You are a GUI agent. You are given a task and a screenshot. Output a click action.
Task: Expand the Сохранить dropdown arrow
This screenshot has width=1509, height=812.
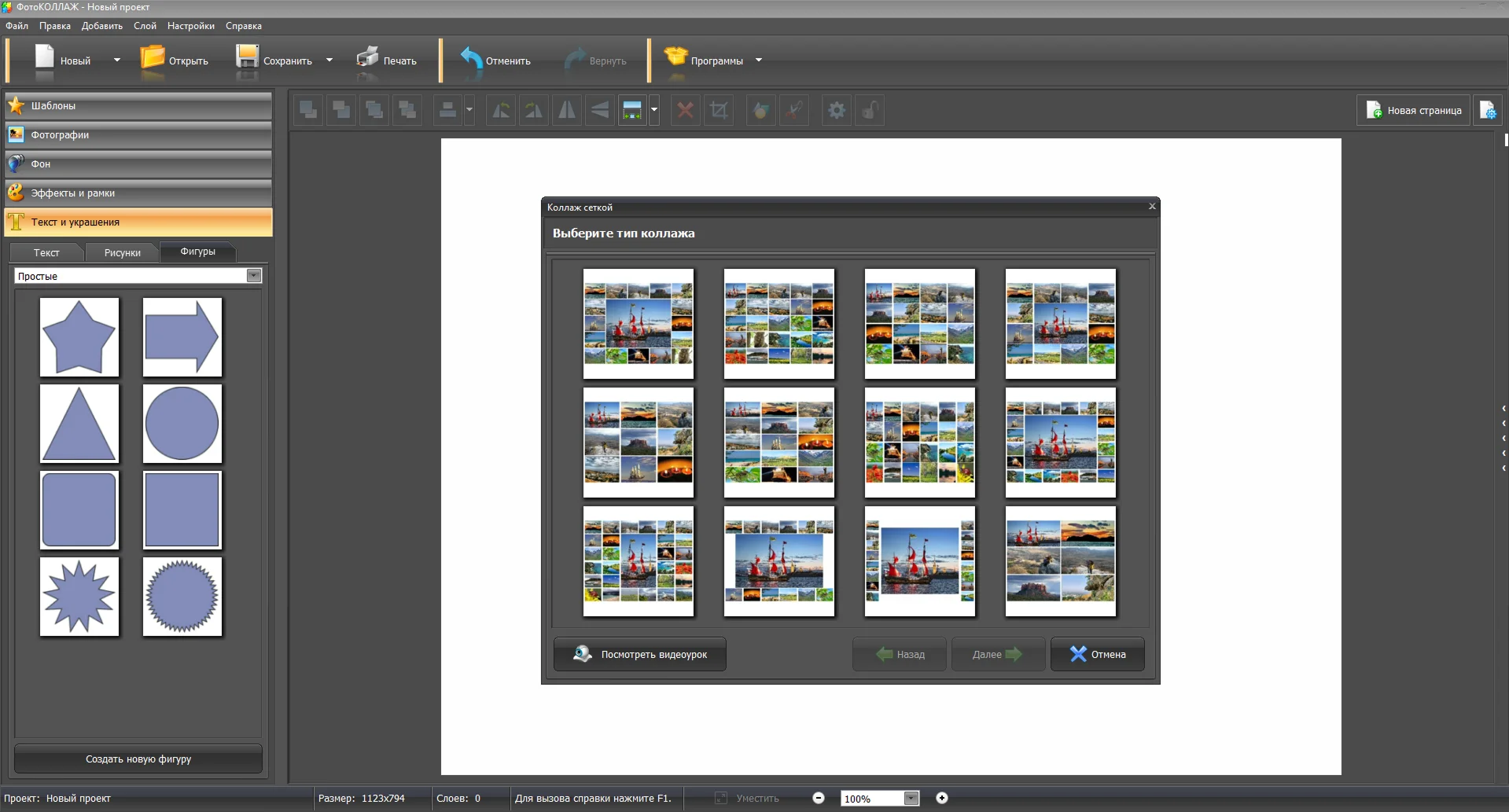(x=329, y=61)
